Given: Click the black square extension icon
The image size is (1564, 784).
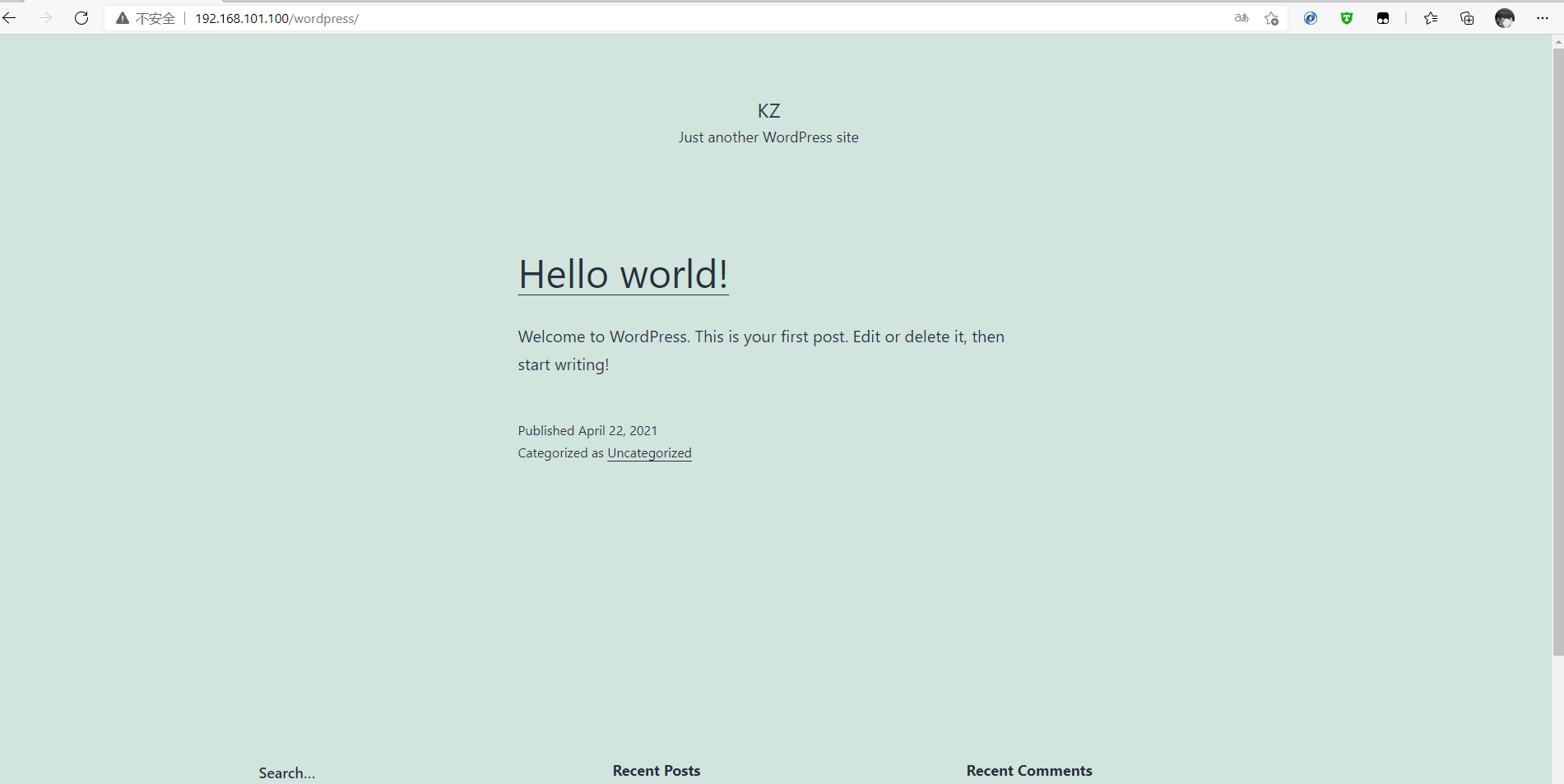Looking at the screenshot, I should (x=1383, y=18).
